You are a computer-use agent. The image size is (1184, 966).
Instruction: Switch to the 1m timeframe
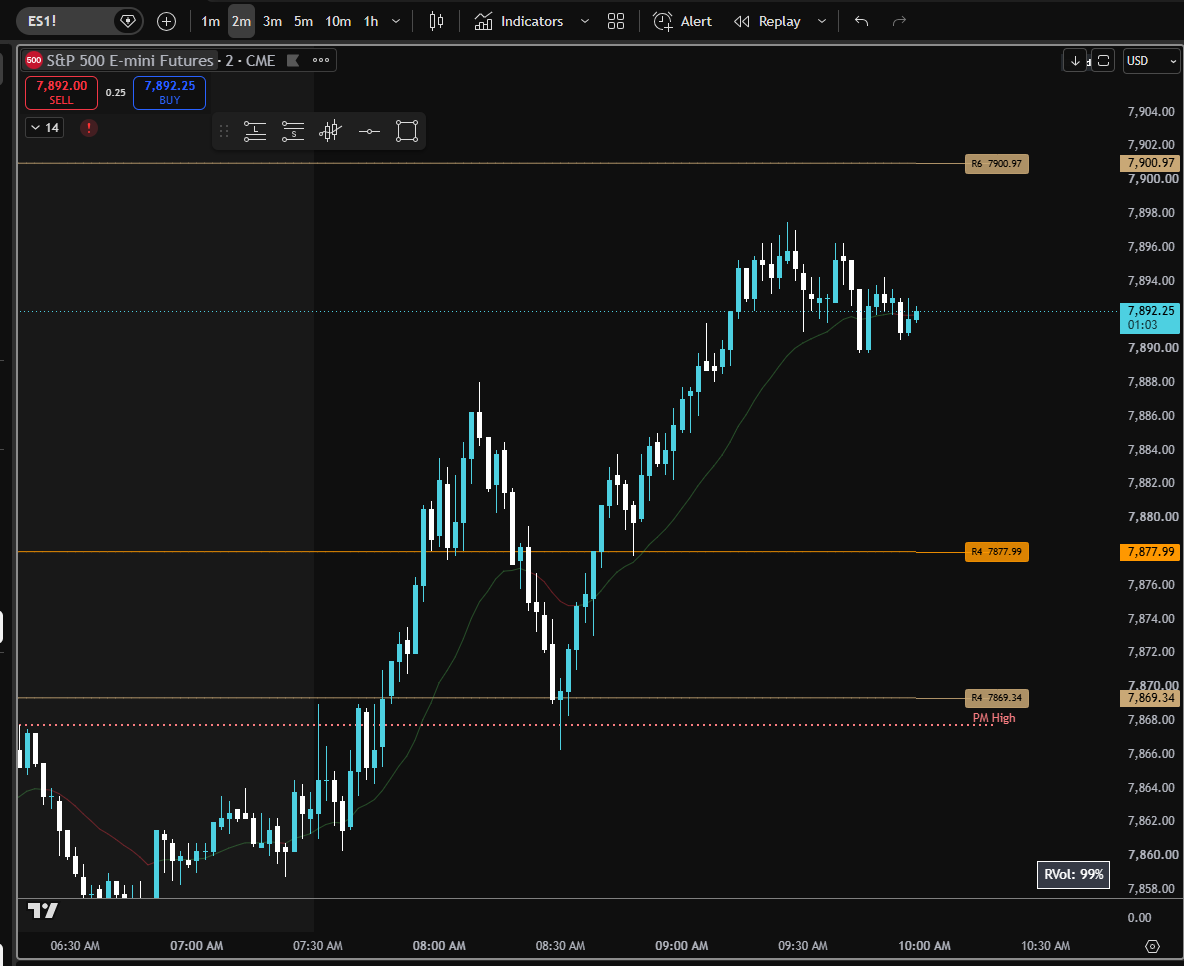(211, 21)
